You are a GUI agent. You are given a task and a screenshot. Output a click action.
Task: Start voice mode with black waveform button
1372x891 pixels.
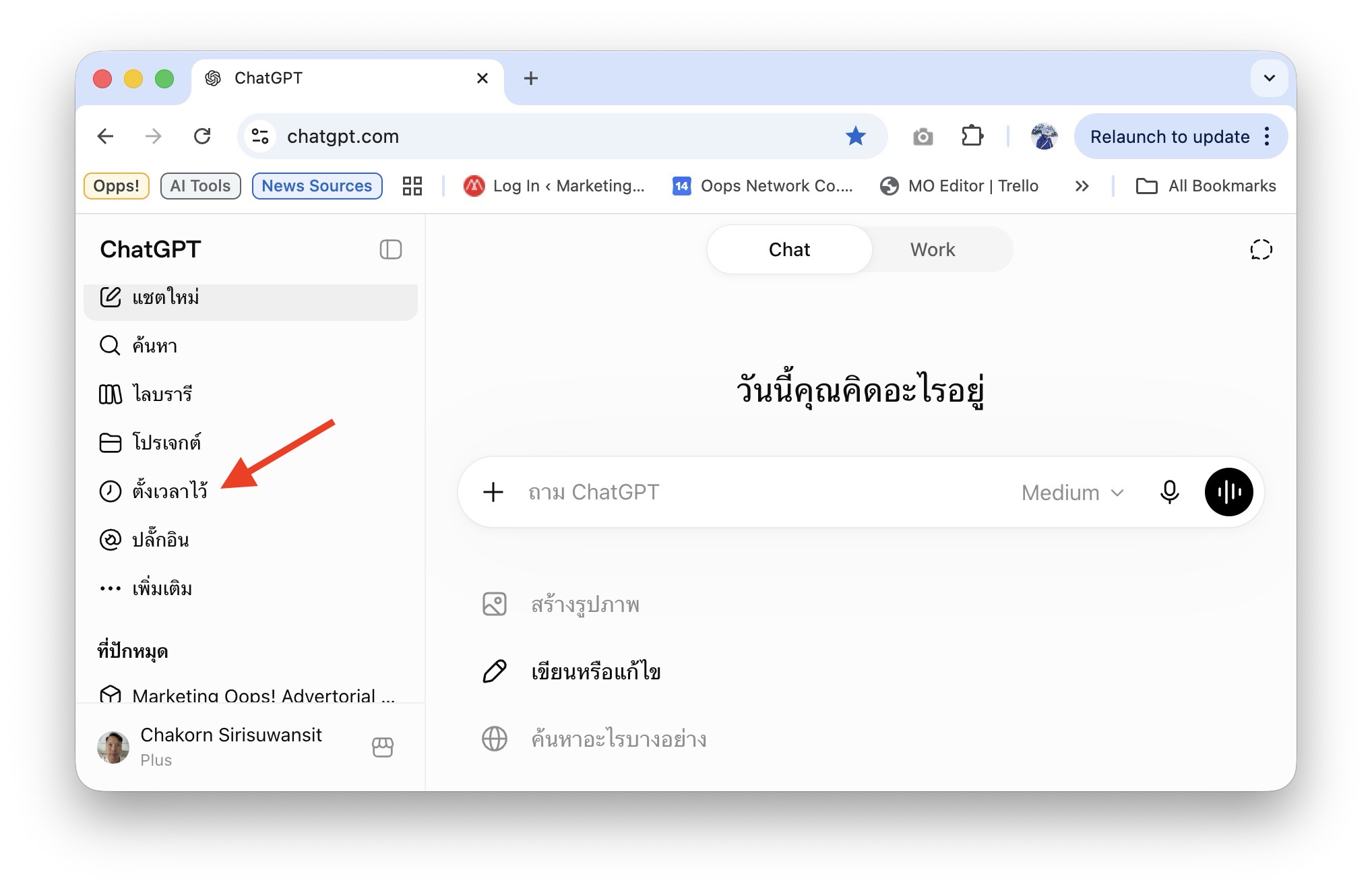click(1229, 492)
